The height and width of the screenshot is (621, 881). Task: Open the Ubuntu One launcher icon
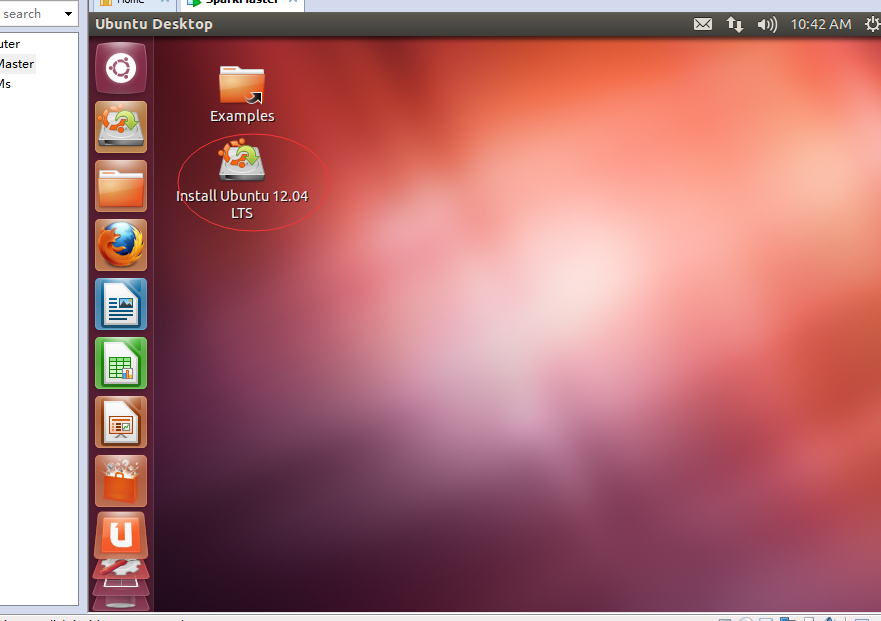click(121, 534)
